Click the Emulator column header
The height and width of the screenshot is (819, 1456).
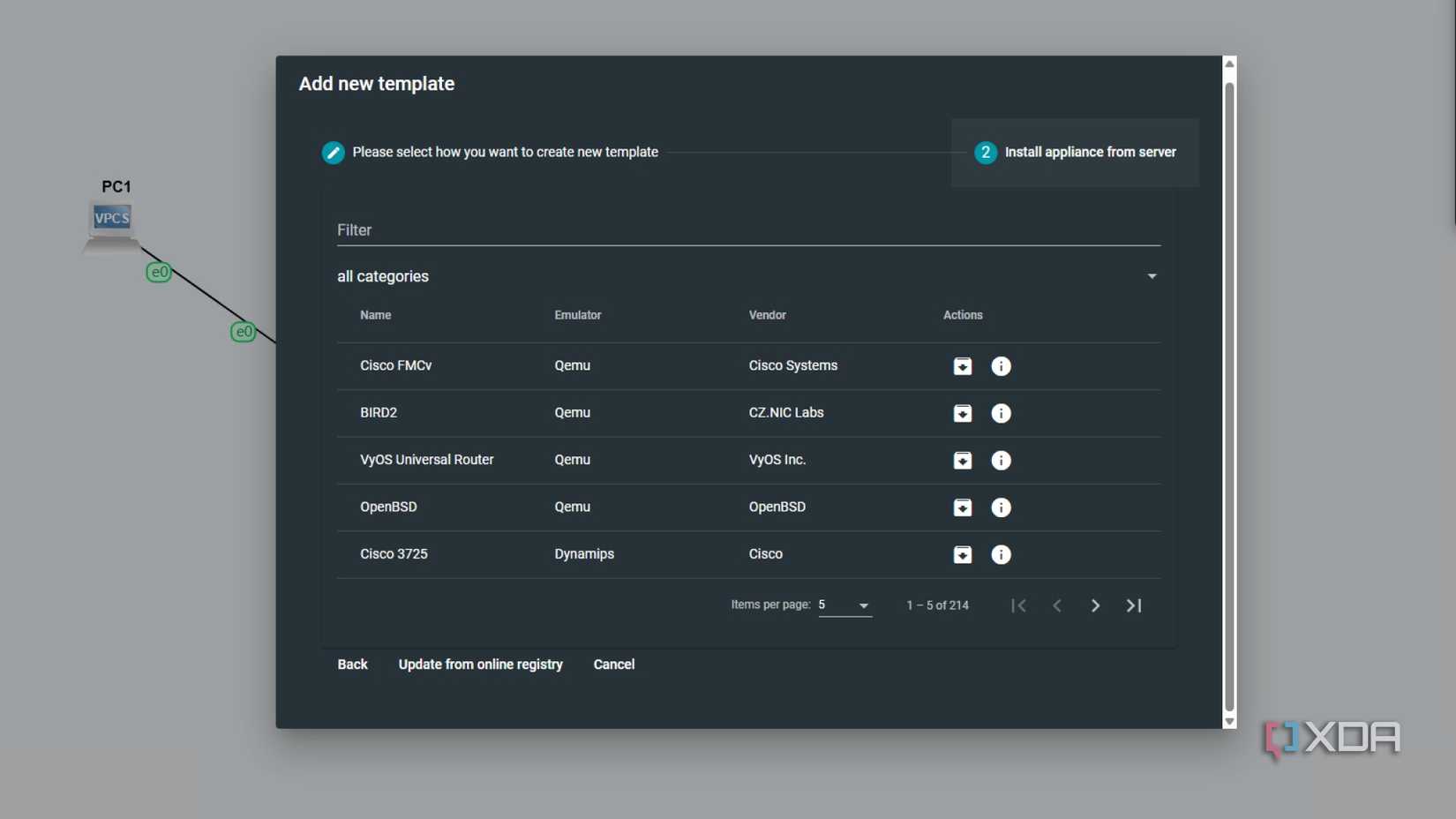tap(578, 315)
